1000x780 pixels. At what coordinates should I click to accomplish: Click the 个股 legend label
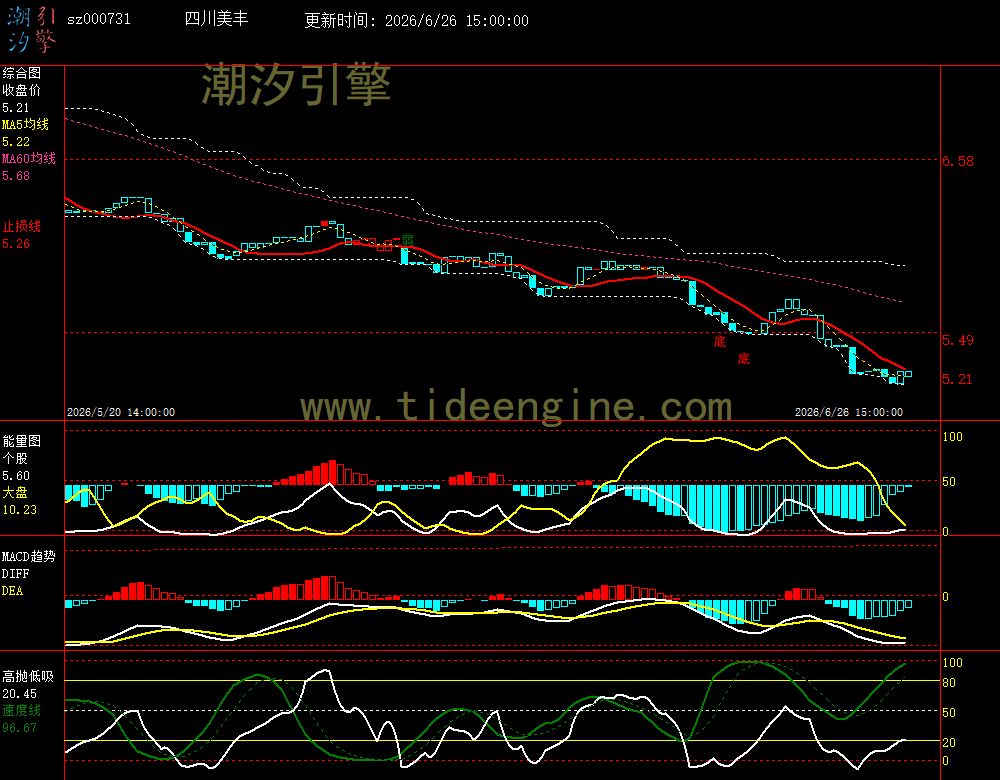pyautogui.click(x=15, y=458)
